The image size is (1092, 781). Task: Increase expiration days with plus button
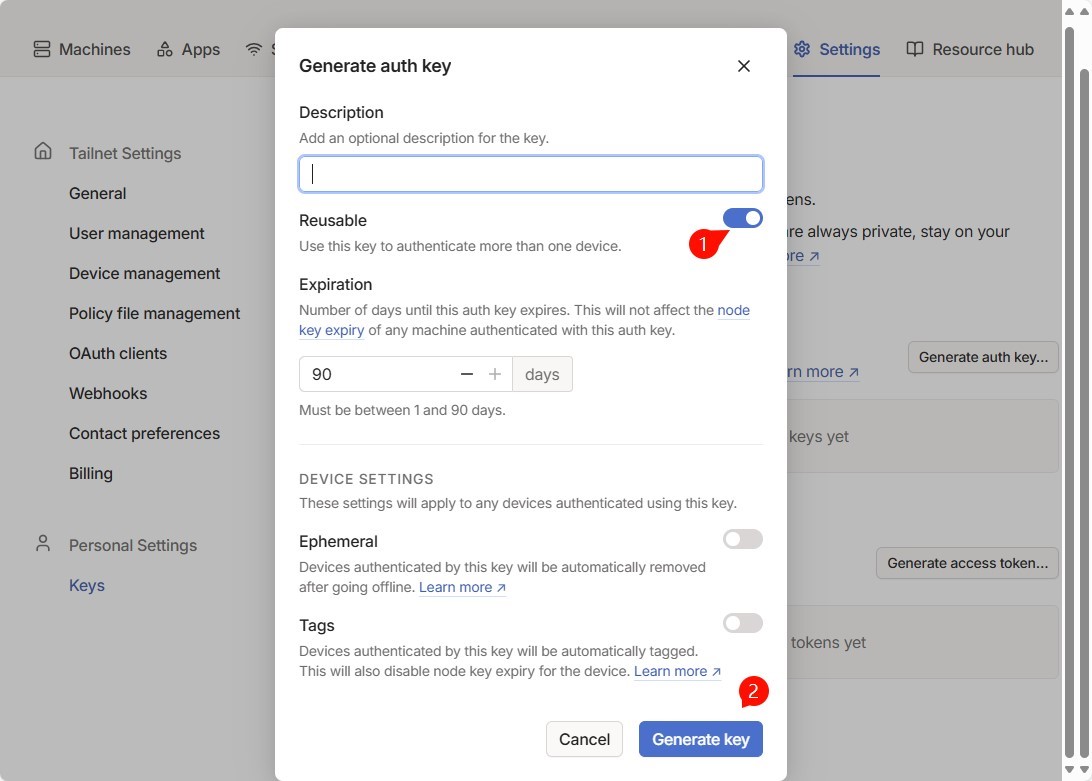[x=494, y=374]
